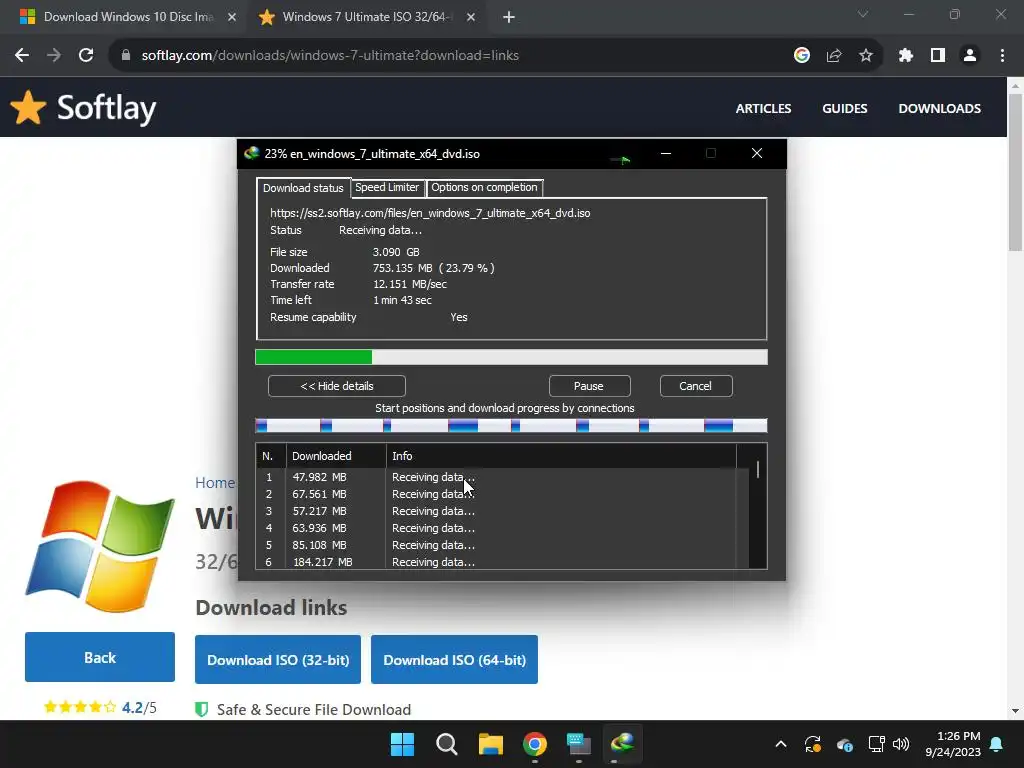
Task: Open Chrome from taskbar
Action: 535,744
